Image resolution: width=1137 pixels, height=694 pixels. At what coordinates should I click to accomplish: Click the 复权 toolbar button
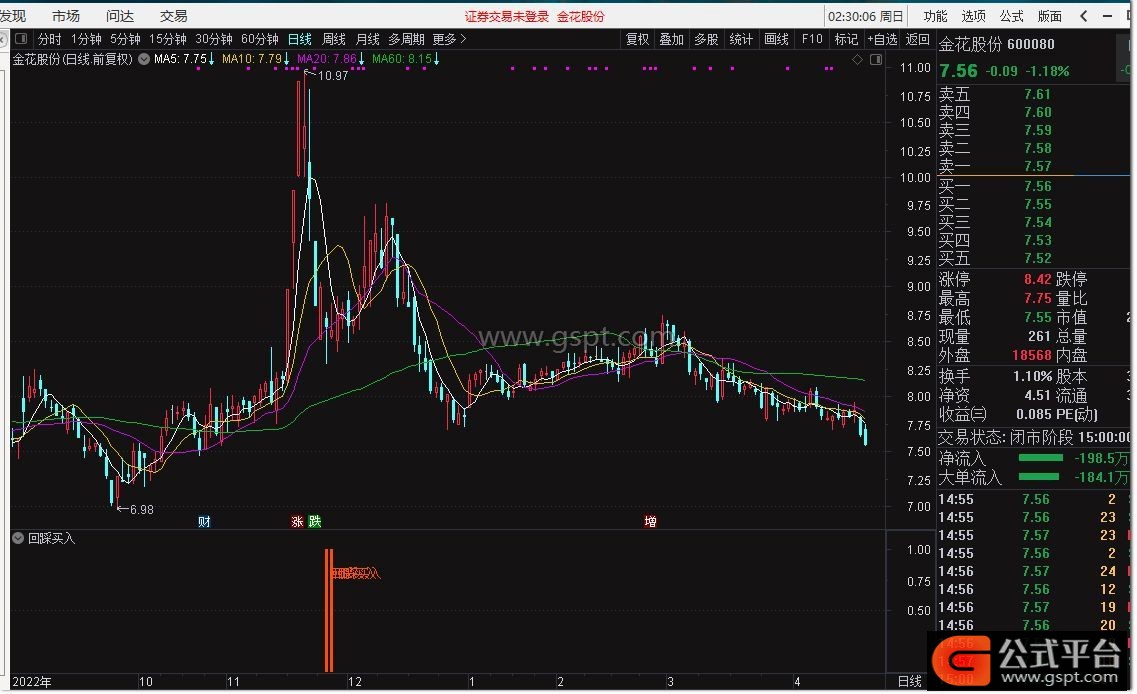pos(637,39)
